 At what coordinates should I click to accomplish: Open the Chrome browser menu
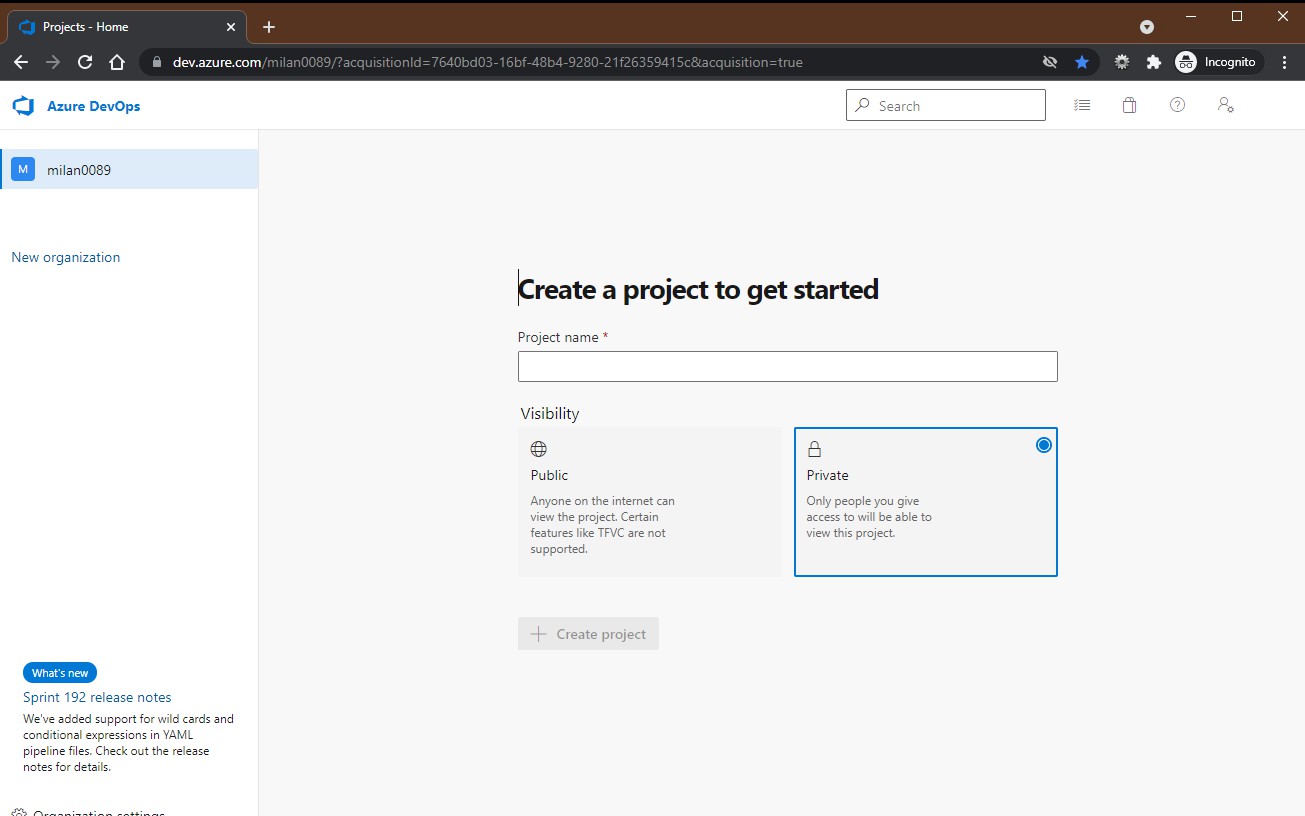[1284, 61]
